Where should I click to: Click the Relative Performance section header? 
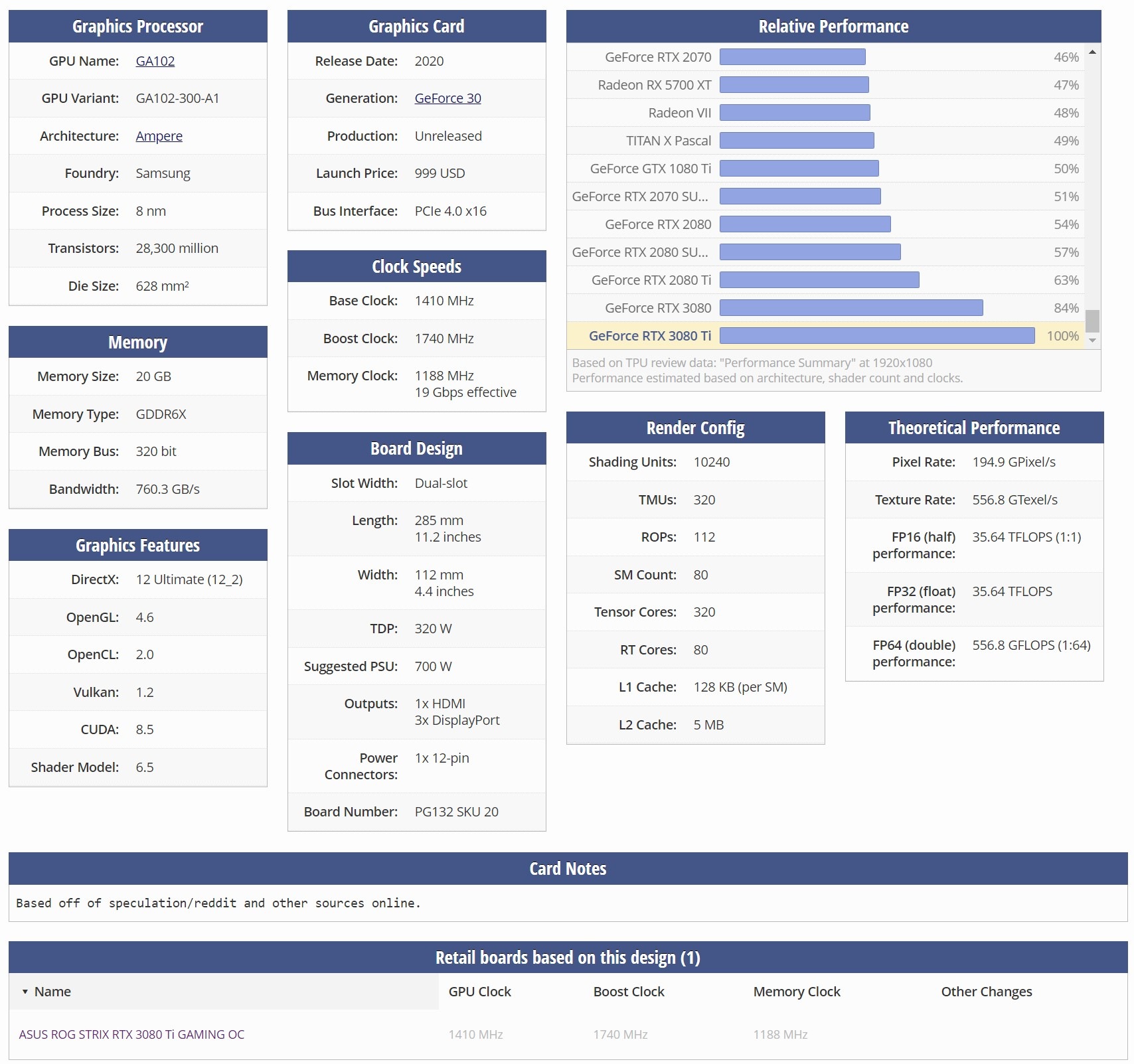833,27
